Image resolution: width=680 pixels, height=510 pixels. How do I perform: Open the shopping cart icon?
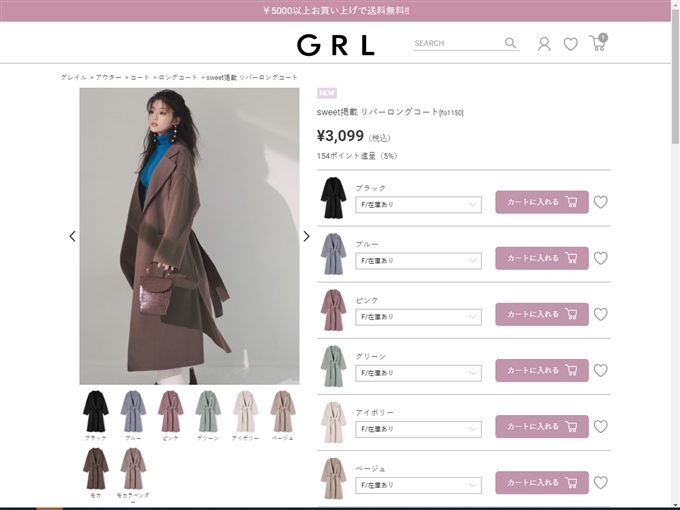[x=598, y=42]
